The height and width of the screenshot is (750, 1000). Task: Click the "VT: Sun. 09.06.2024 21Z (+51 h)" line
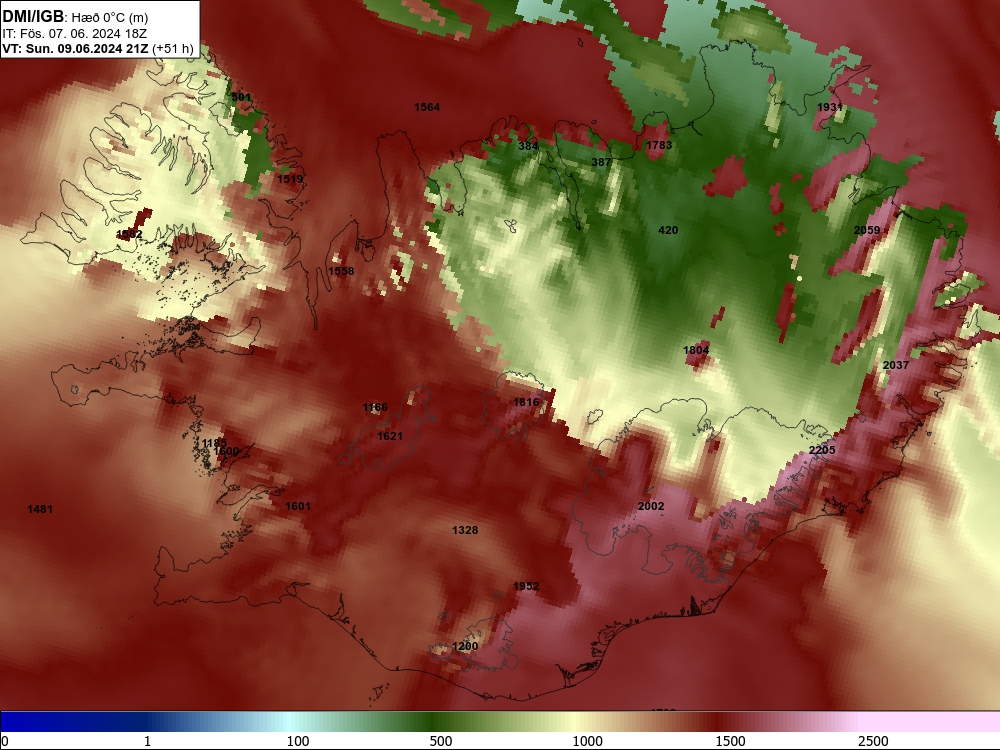[98, 48]
